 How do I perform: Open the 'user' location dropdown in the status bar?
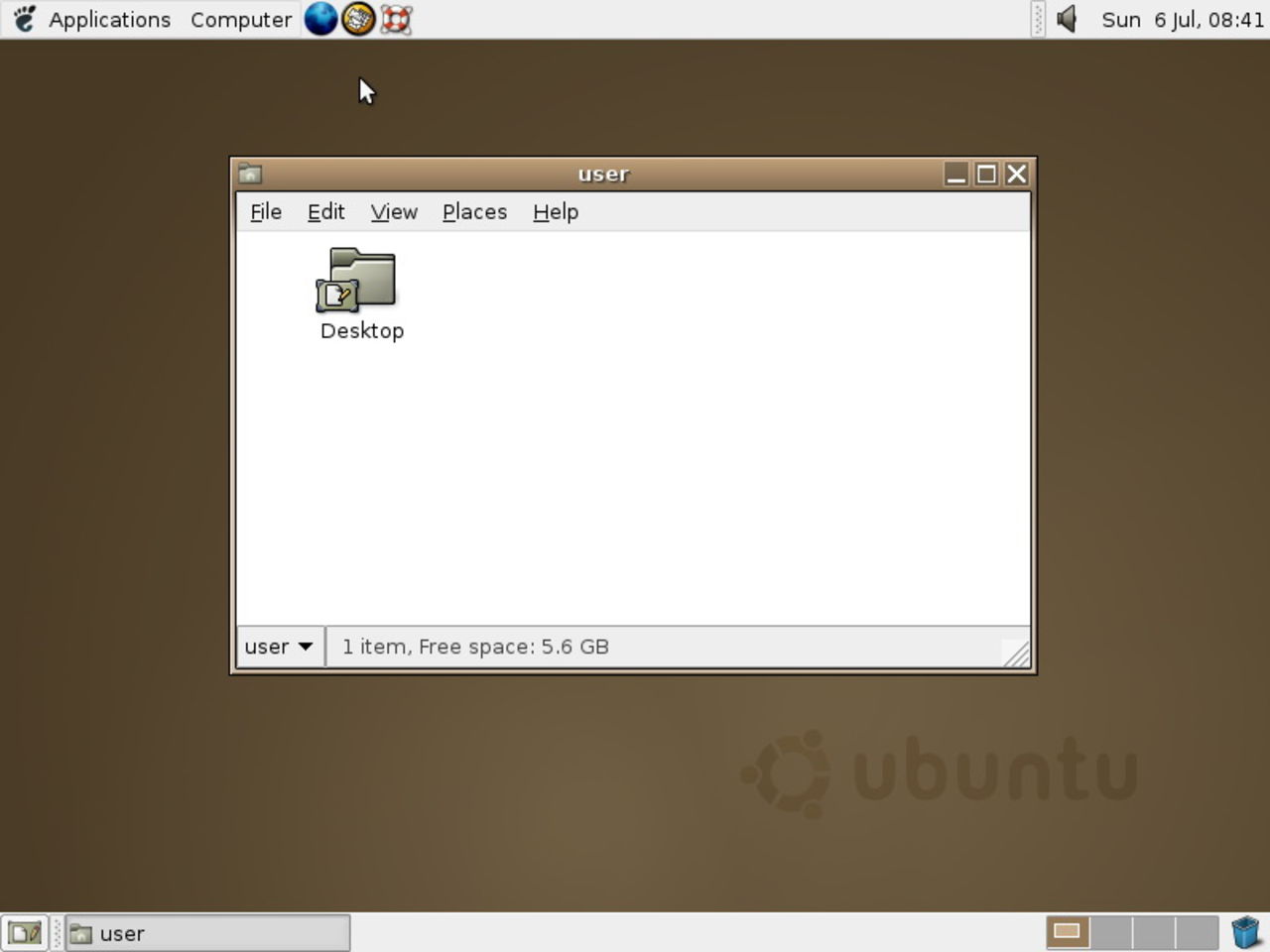(278, 646)
